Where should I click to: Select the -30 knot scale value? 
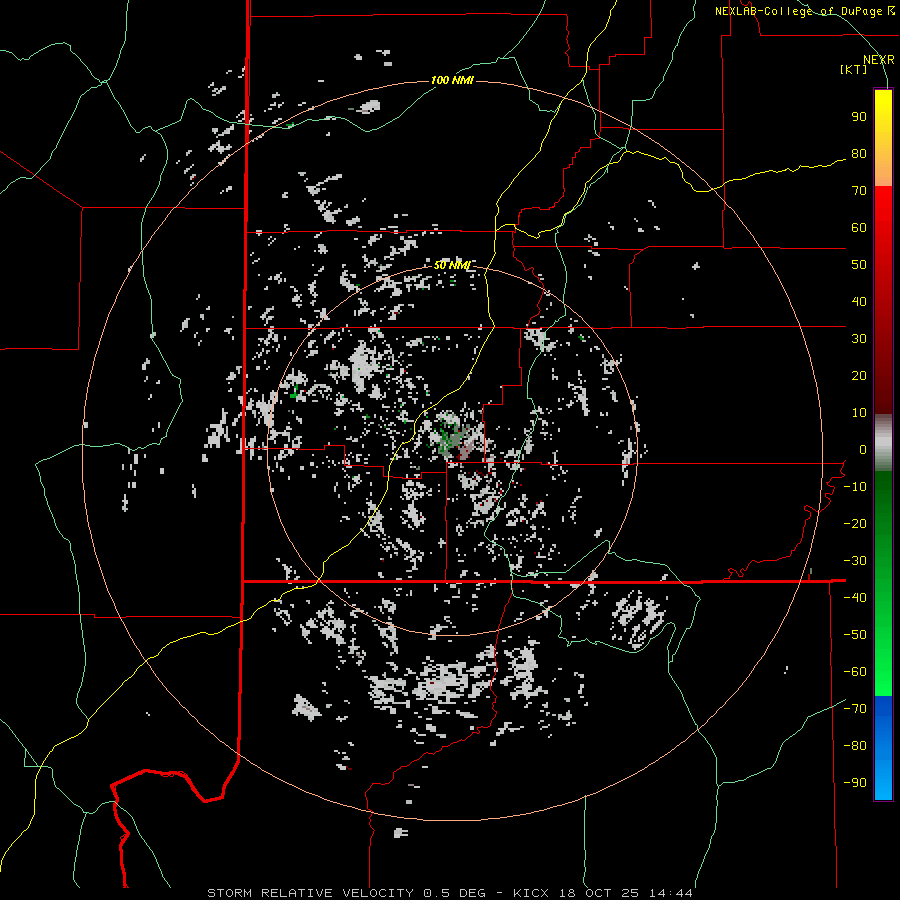[855, 561]
